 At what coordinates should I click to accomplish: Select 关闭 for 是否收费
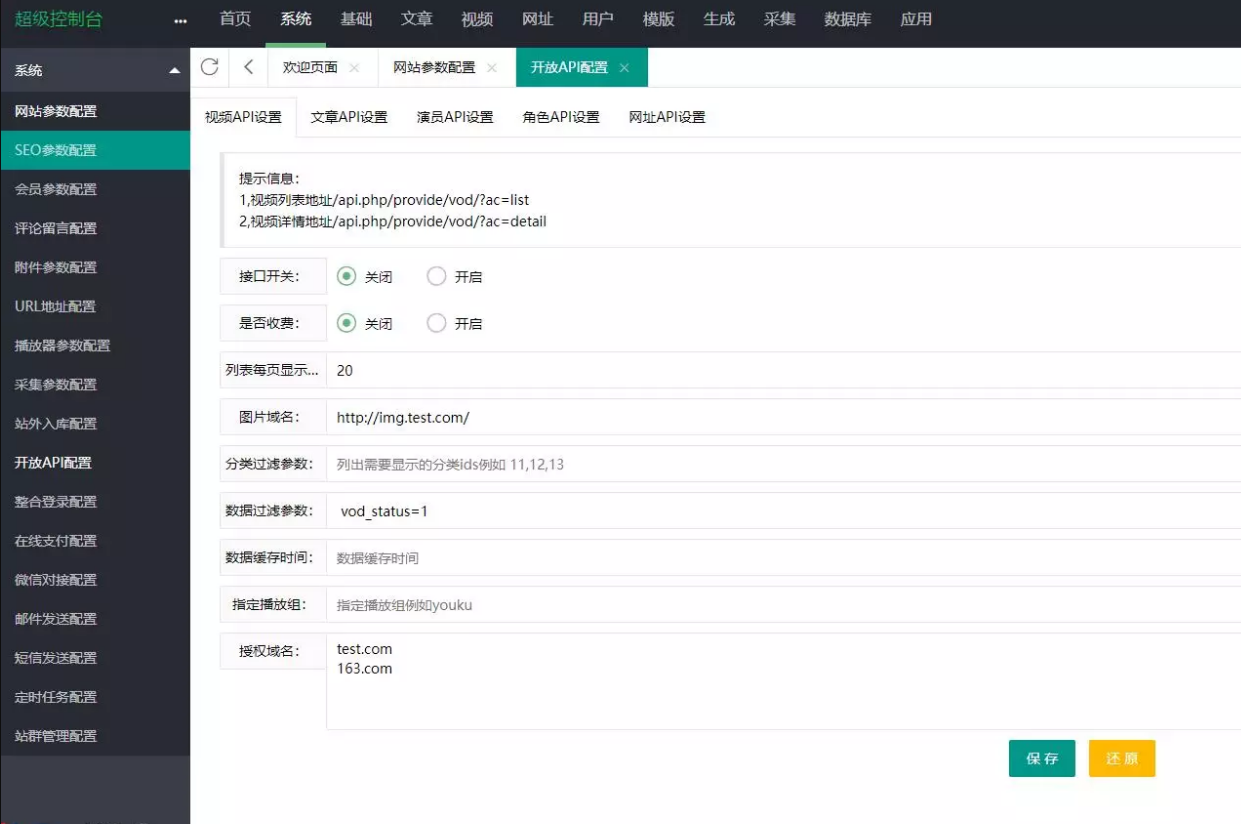tap(346, 323)
